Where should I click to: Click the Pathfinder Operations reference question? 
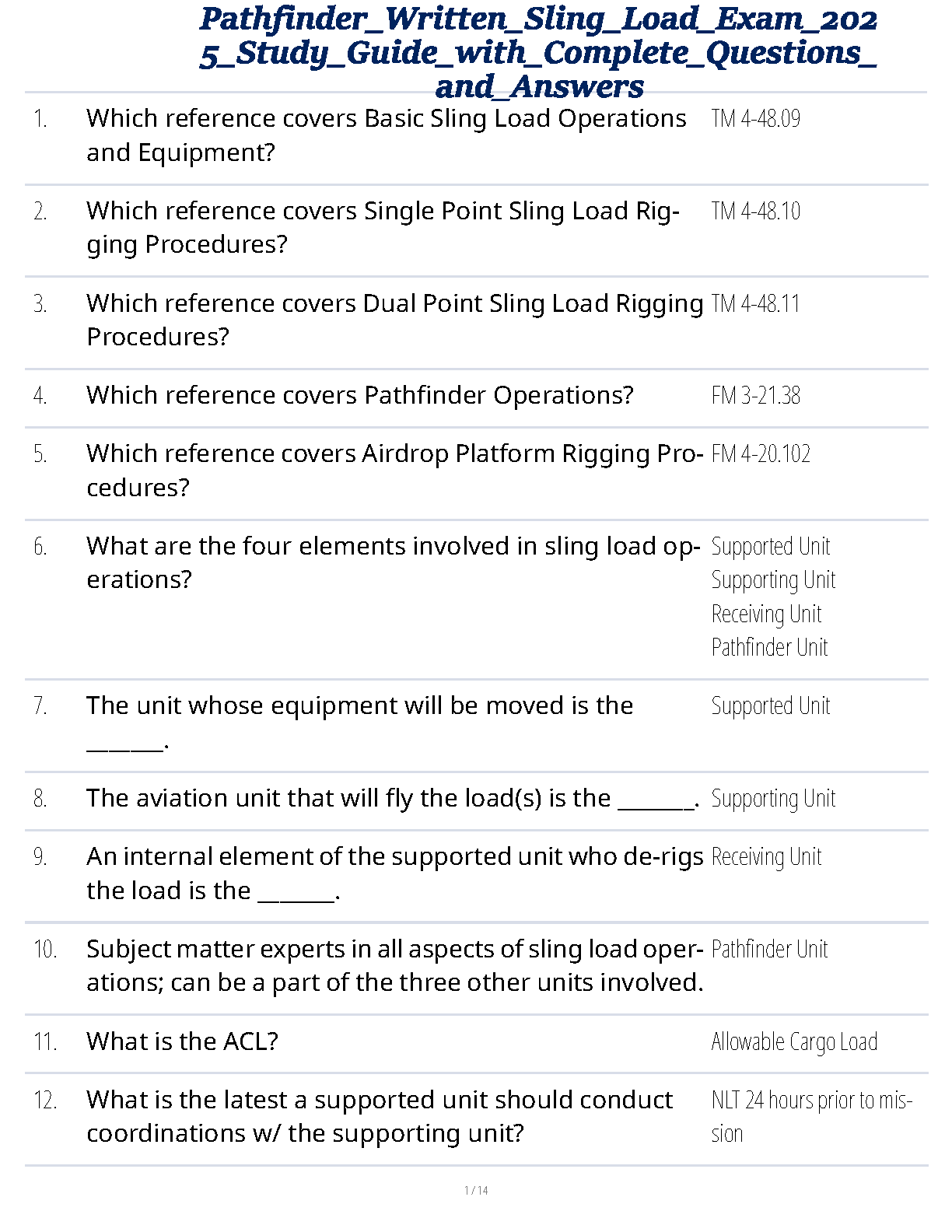click(x=359, y=396)
